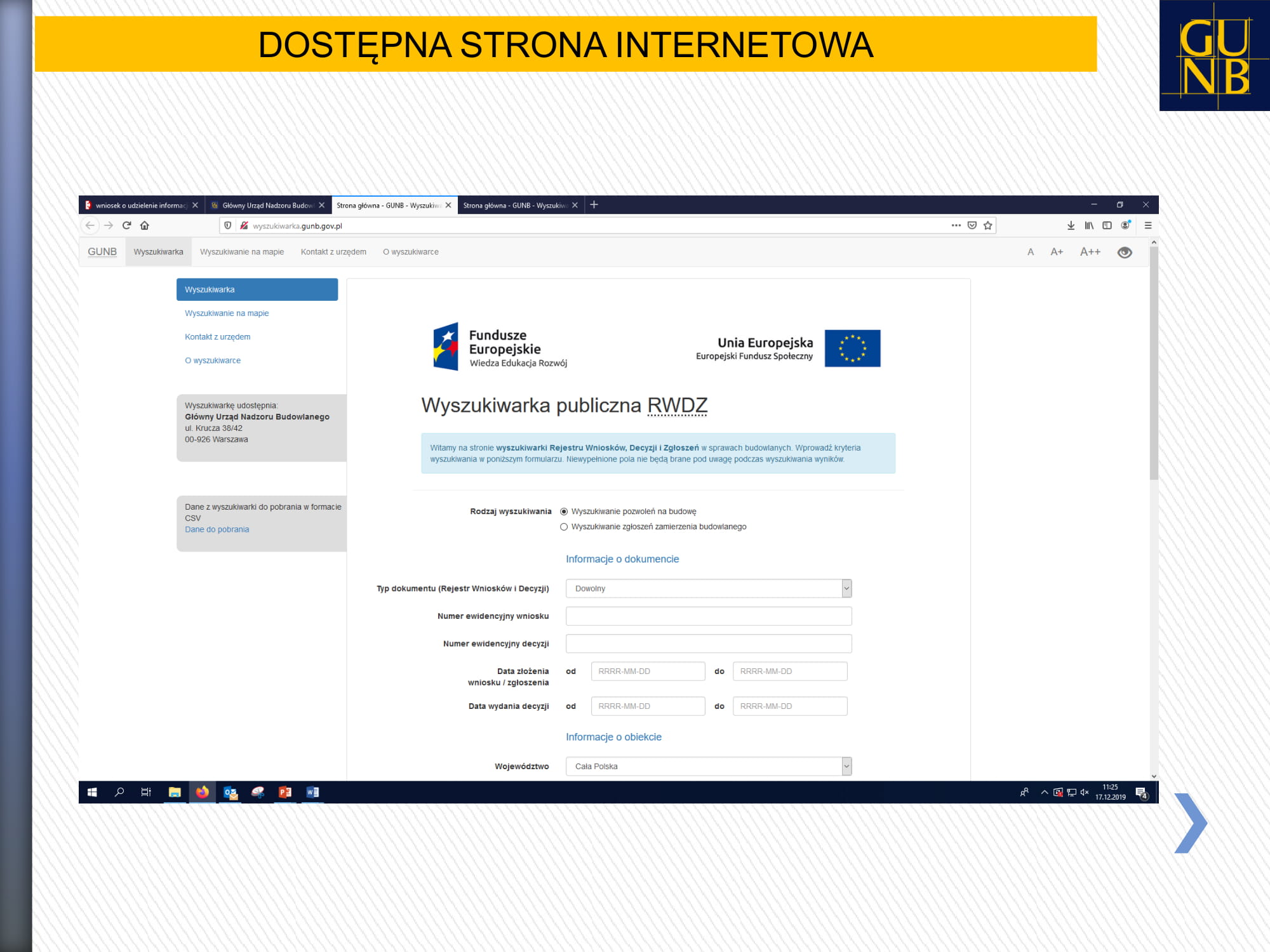Reload the page with the refresh icon
This screenshot has width=1270, height=952.
(126, 225)
